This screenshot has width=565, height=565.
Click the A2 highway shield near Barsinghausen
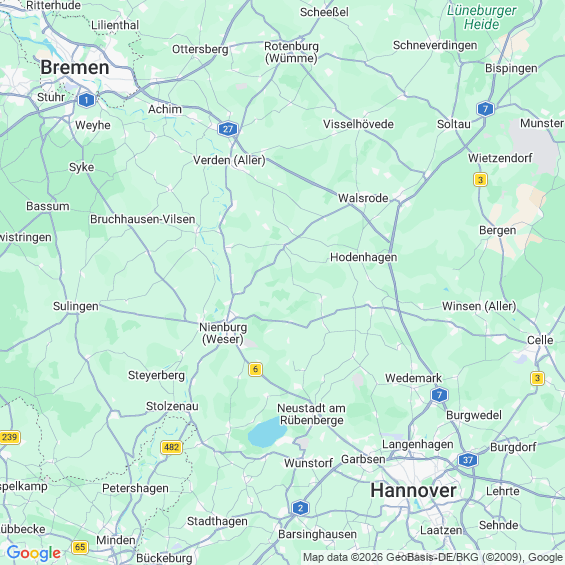tap(300, 508)
